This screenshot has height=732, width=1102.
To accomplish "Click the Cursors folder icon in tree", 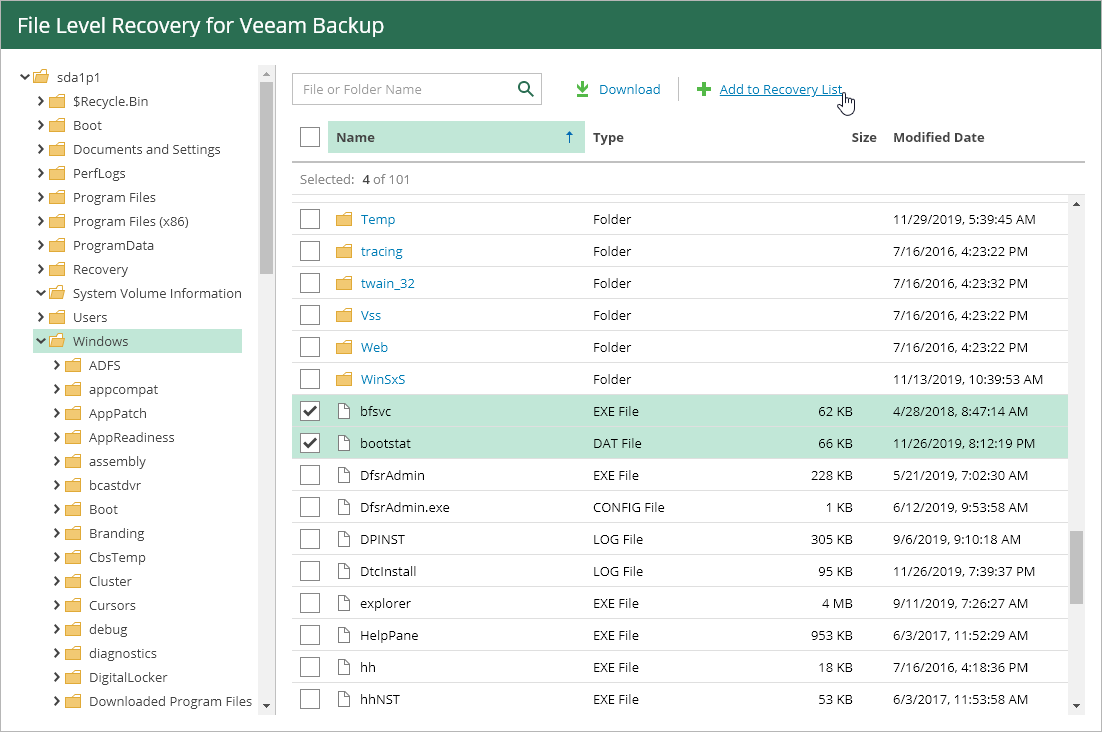I will (73, 606).
